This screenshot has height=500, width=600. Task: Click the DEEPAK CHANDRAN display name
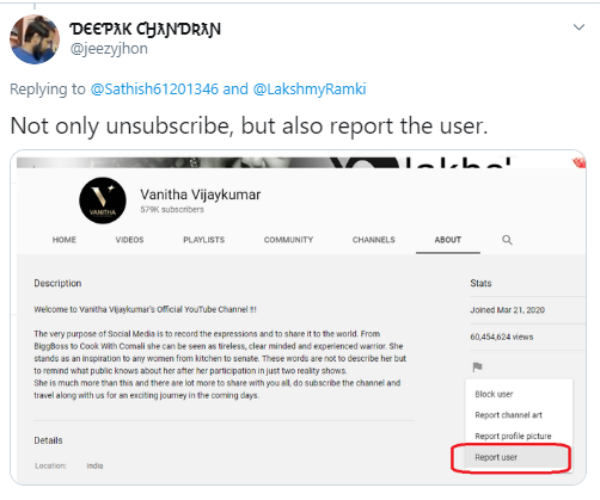point(145,29)
